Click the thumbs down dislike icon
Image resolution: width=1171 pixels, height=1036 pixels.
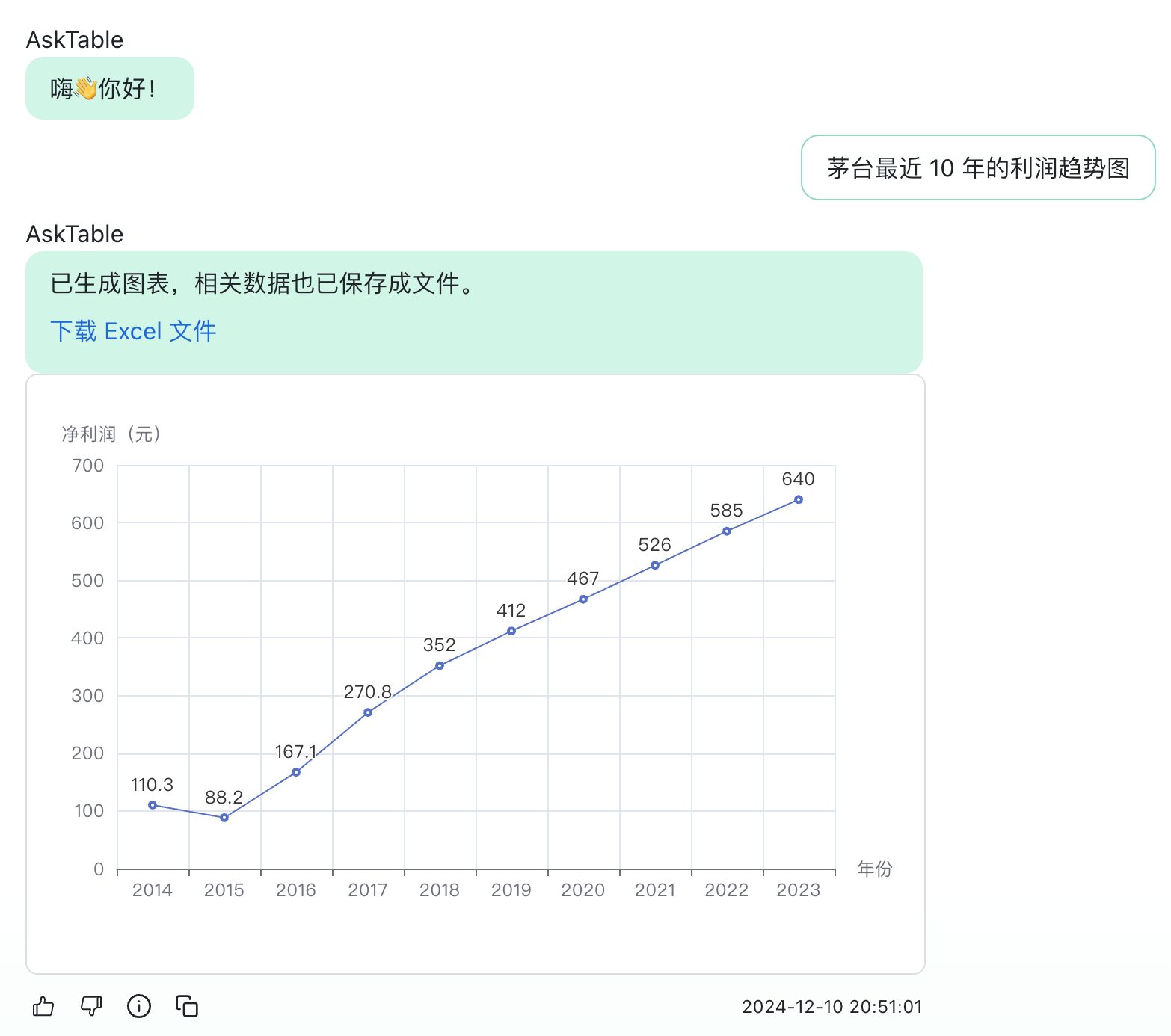(x=91, y=1006)
